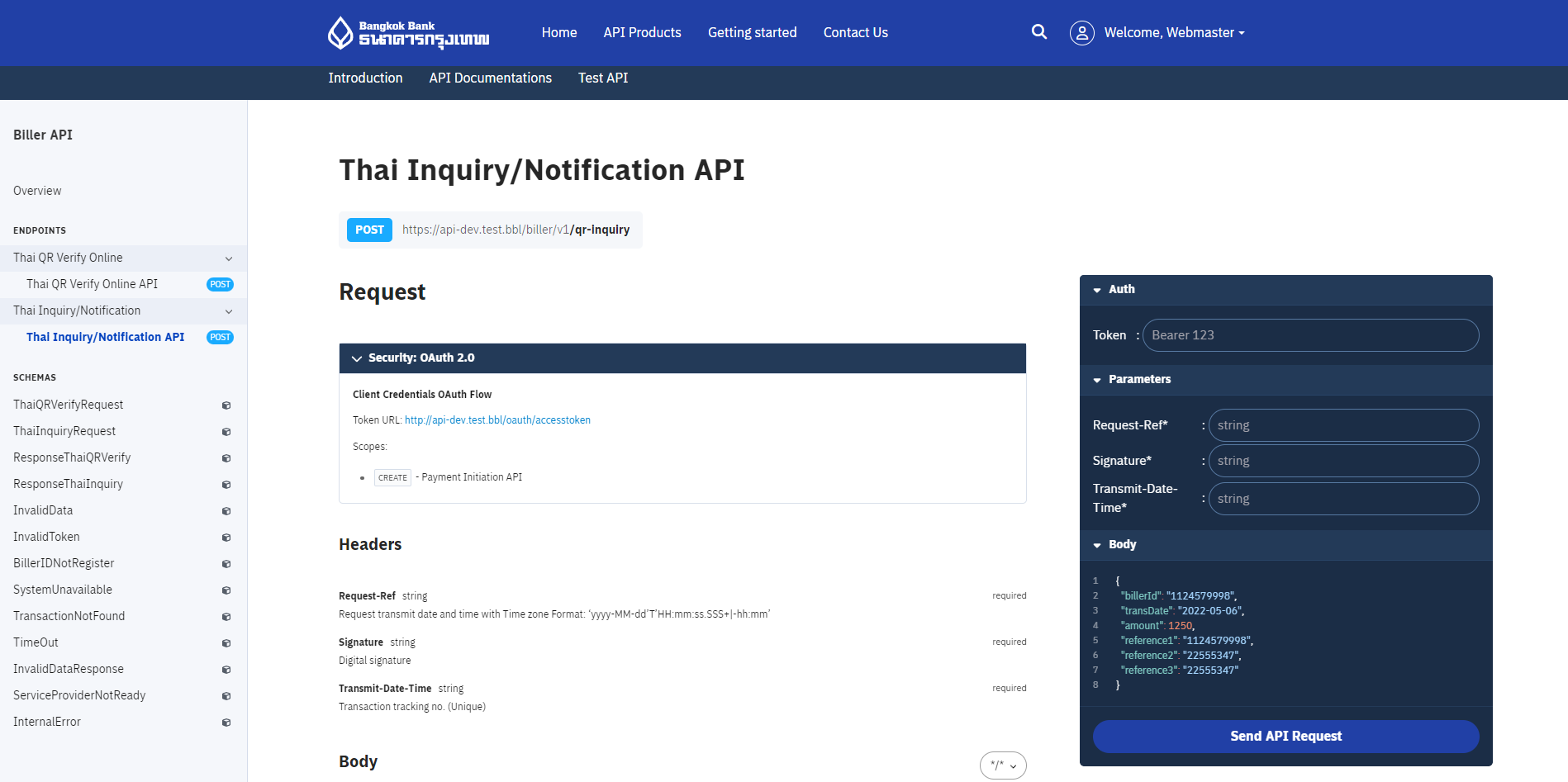This screenshot has width=1568, height=782.
Task: Click cube icon next to TimeOut
Action: click(x=226, y=643)
